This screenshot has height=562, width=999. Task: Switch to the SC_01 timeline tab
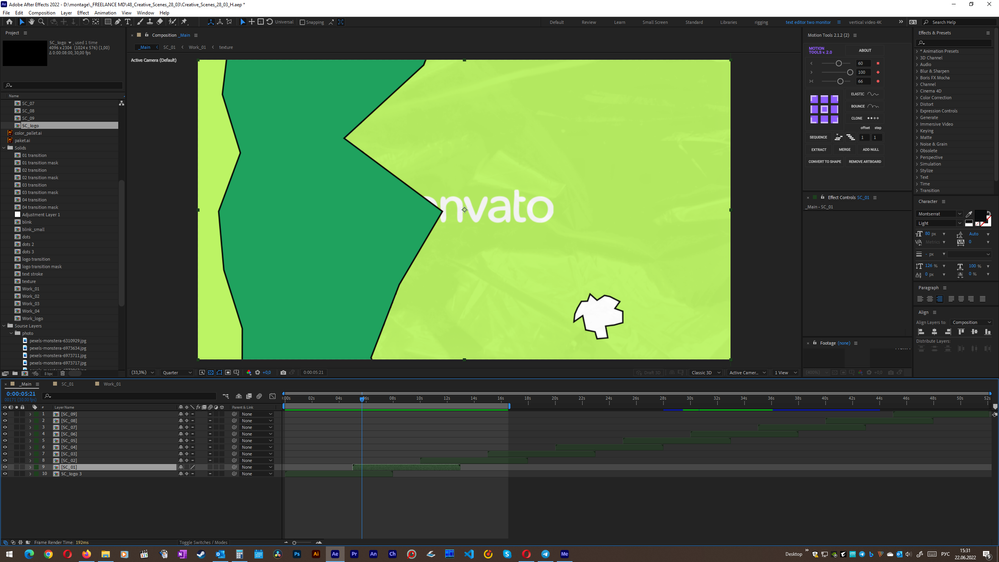(67, 384)
